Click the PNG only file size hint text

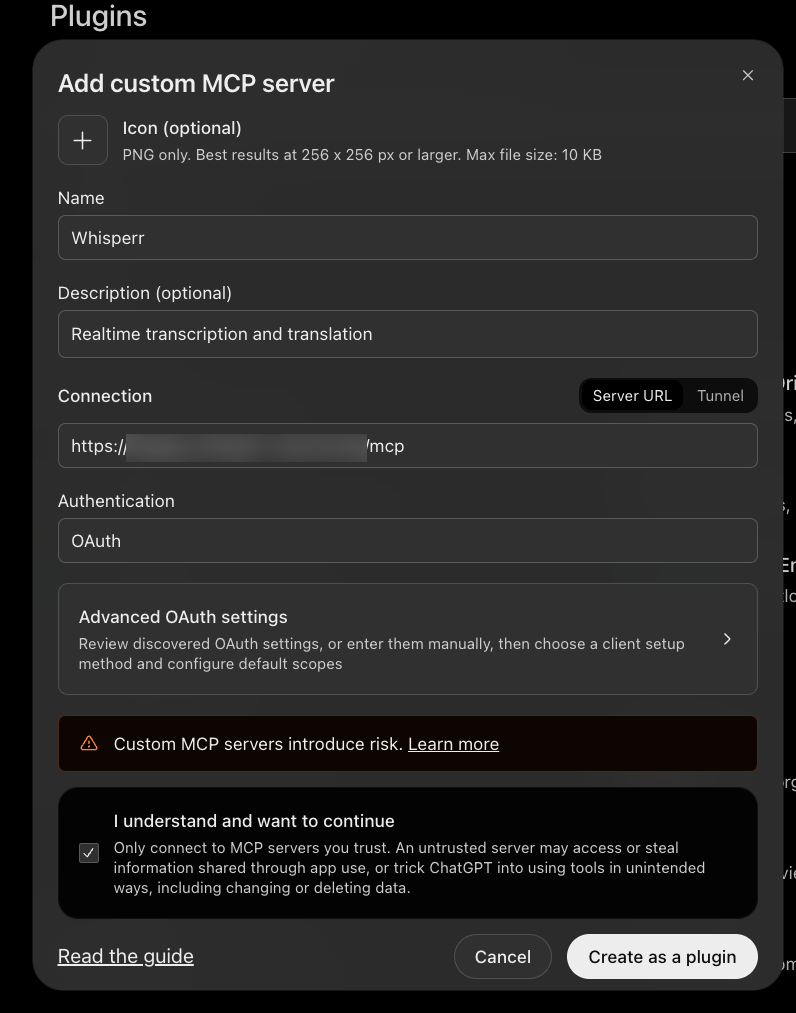coord(362,155)
